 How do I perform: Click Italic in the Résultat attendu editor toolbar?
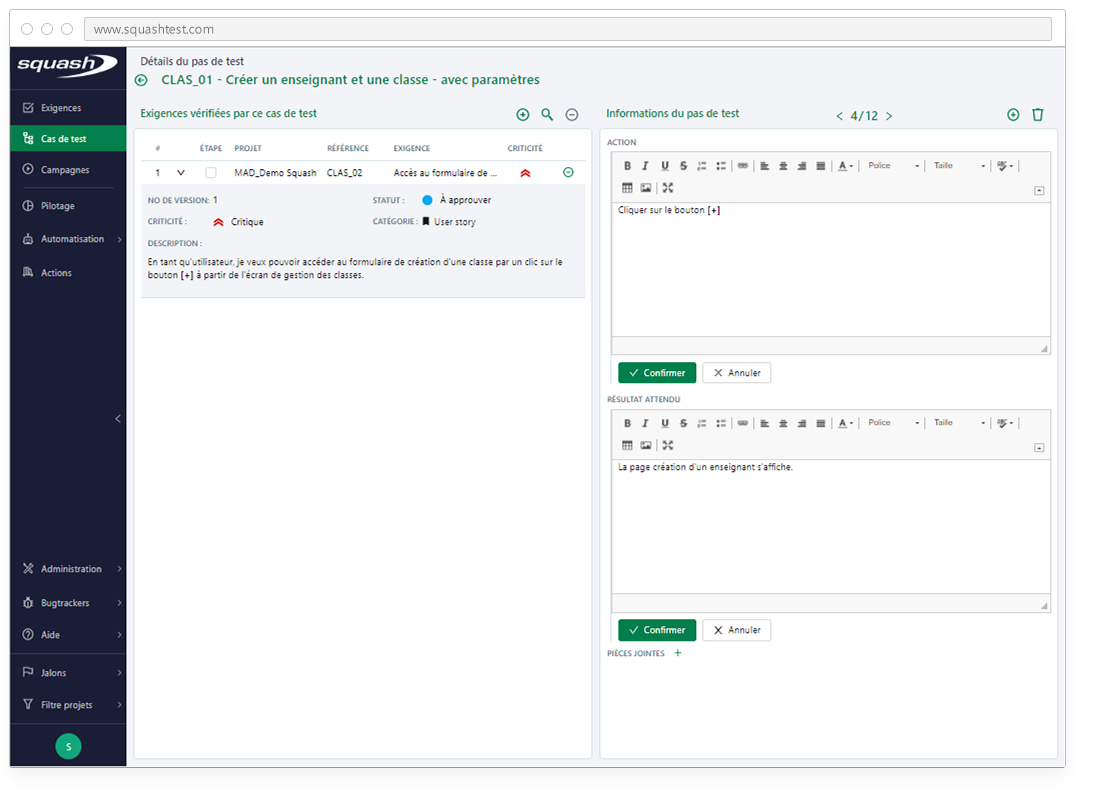pos(645,424)
